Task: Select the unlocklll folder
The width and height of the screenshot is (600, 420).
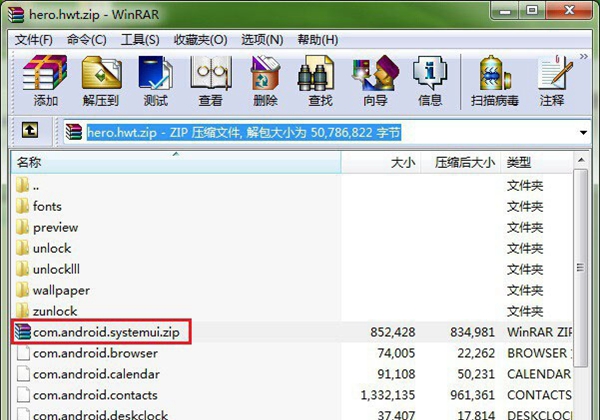Action: (292, 270)
